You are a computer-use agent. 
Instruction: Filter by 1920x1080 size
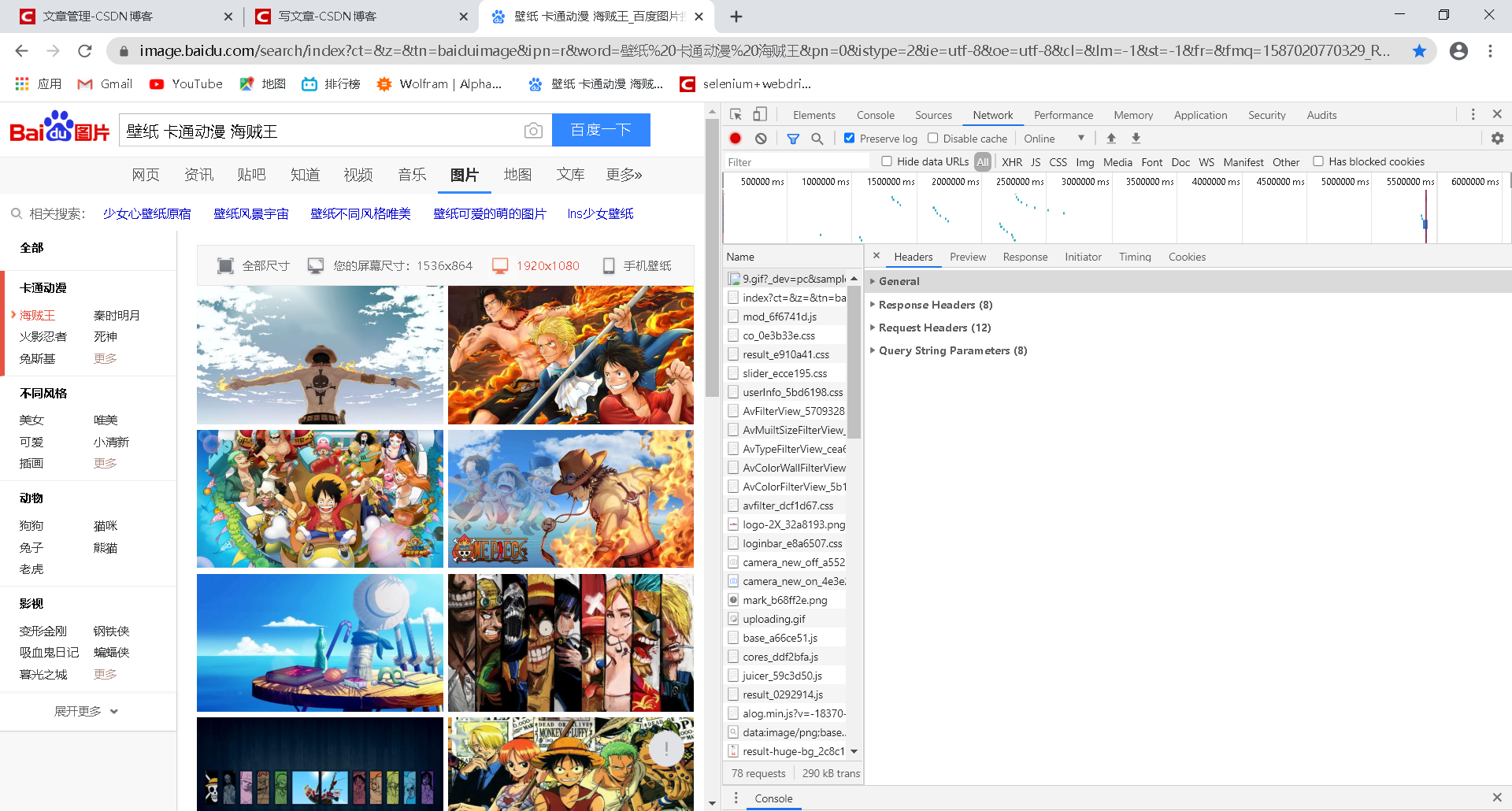(x=535, y=265)
